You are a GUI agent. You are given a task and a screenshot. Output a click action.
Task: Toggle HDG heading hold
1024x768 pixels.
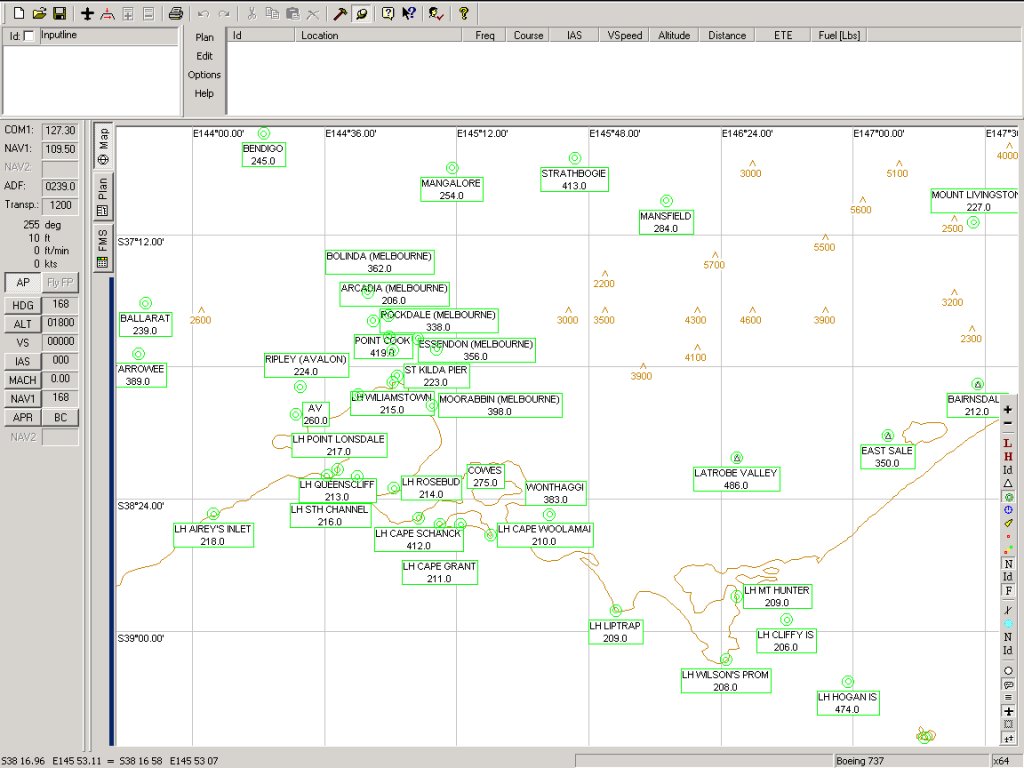[x=23, y=305]
